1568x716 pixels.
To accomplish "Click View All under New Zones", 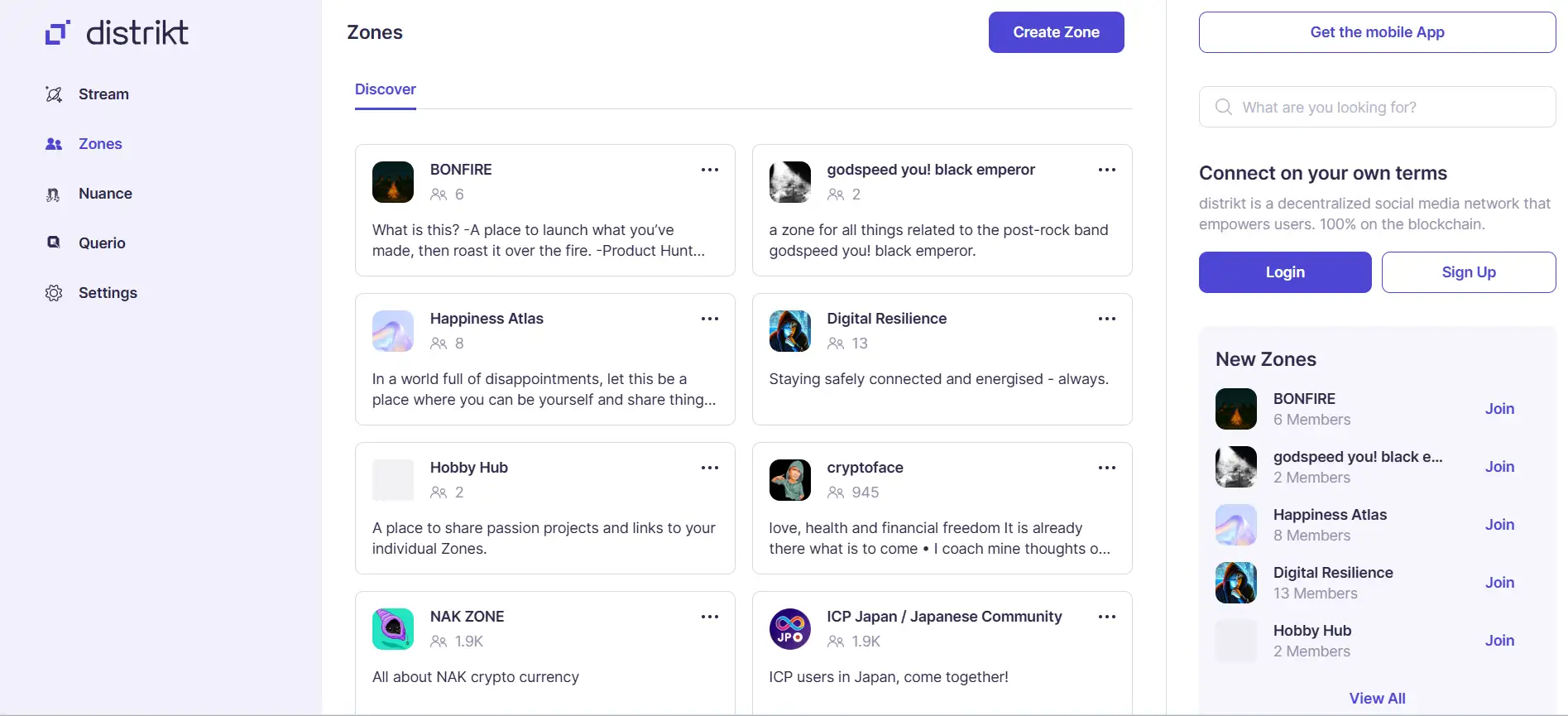I will coord(1377,699).
